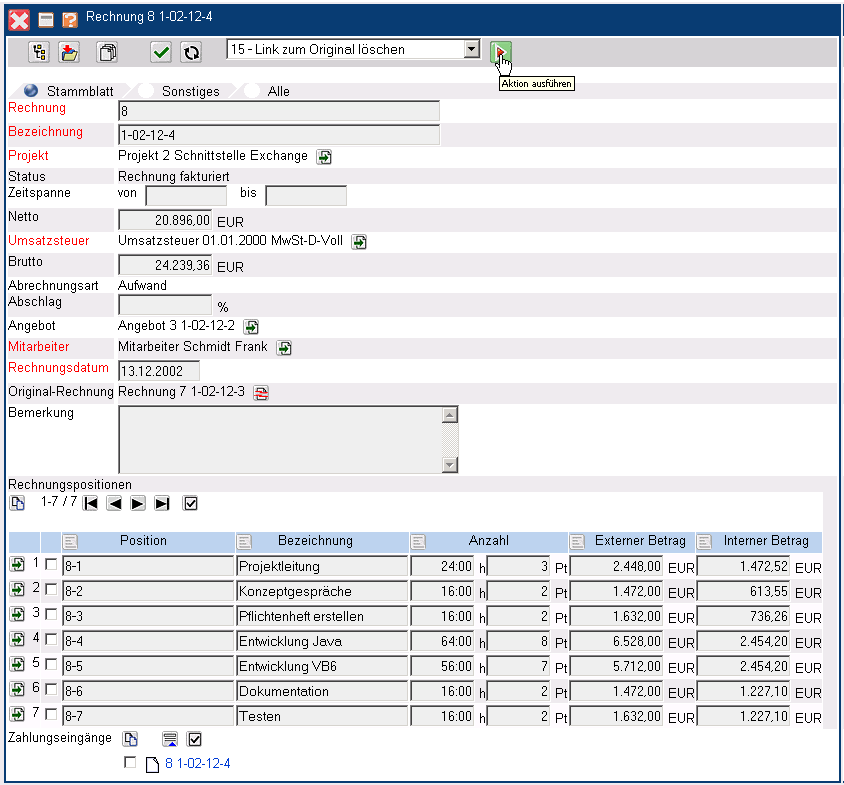The height and width of the screenshot is (785, 844).
Task: Tick the checkbox for row 8-5
Action: (x=51, y=664)
